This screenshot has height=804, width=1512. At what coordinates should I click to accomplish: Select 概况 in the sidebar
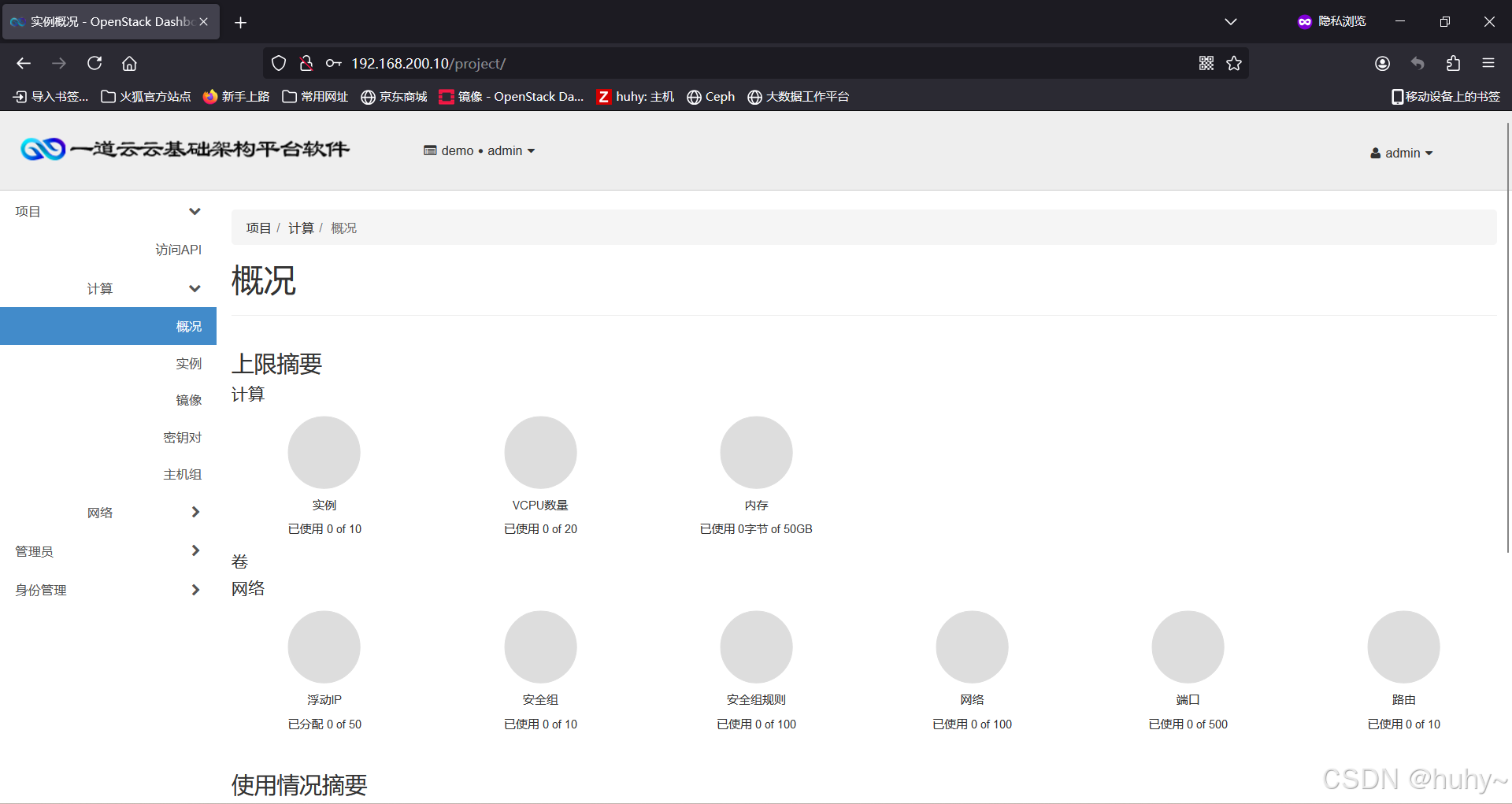point(108,326)
